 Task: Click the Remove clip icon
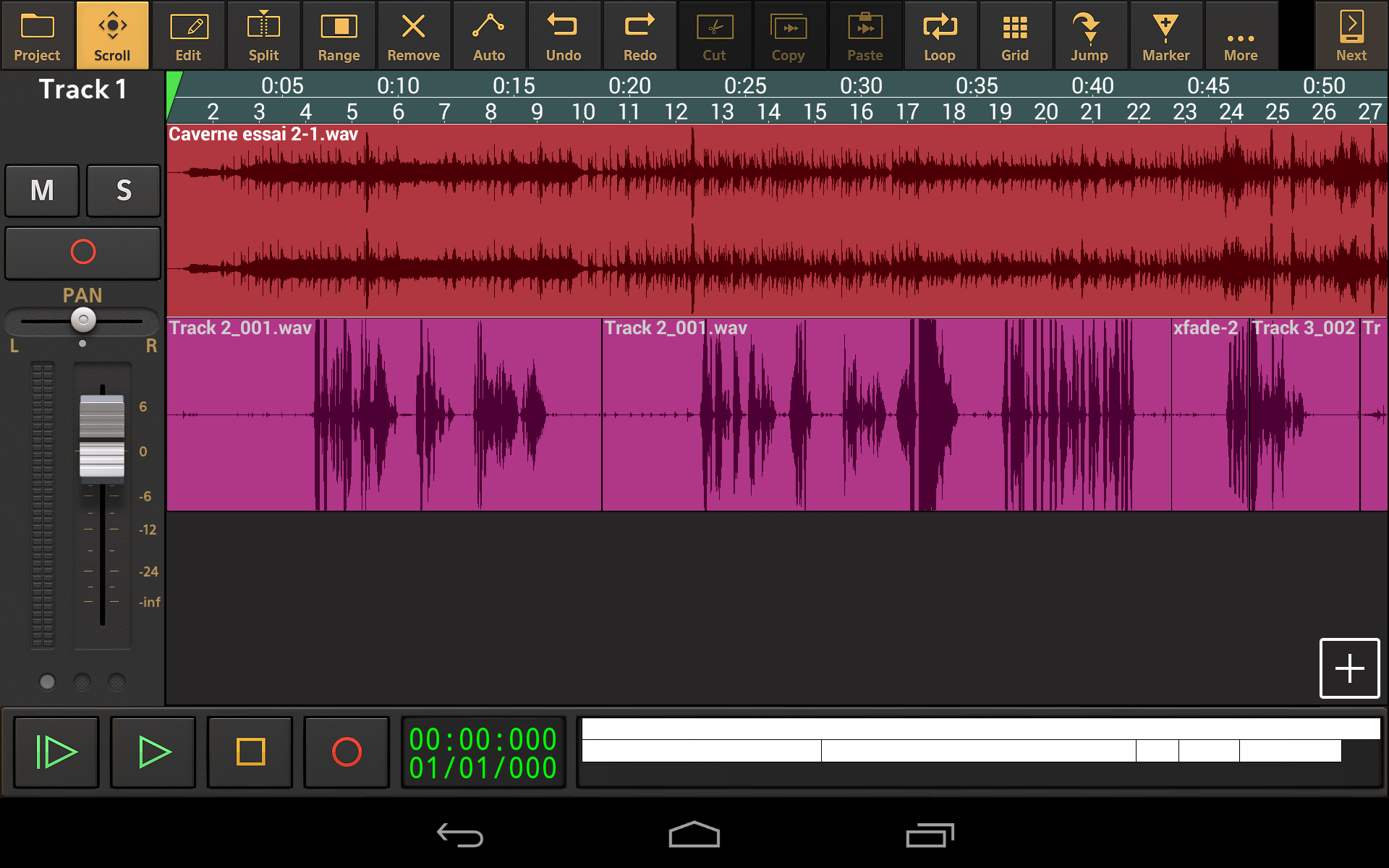tap(413, 35)
